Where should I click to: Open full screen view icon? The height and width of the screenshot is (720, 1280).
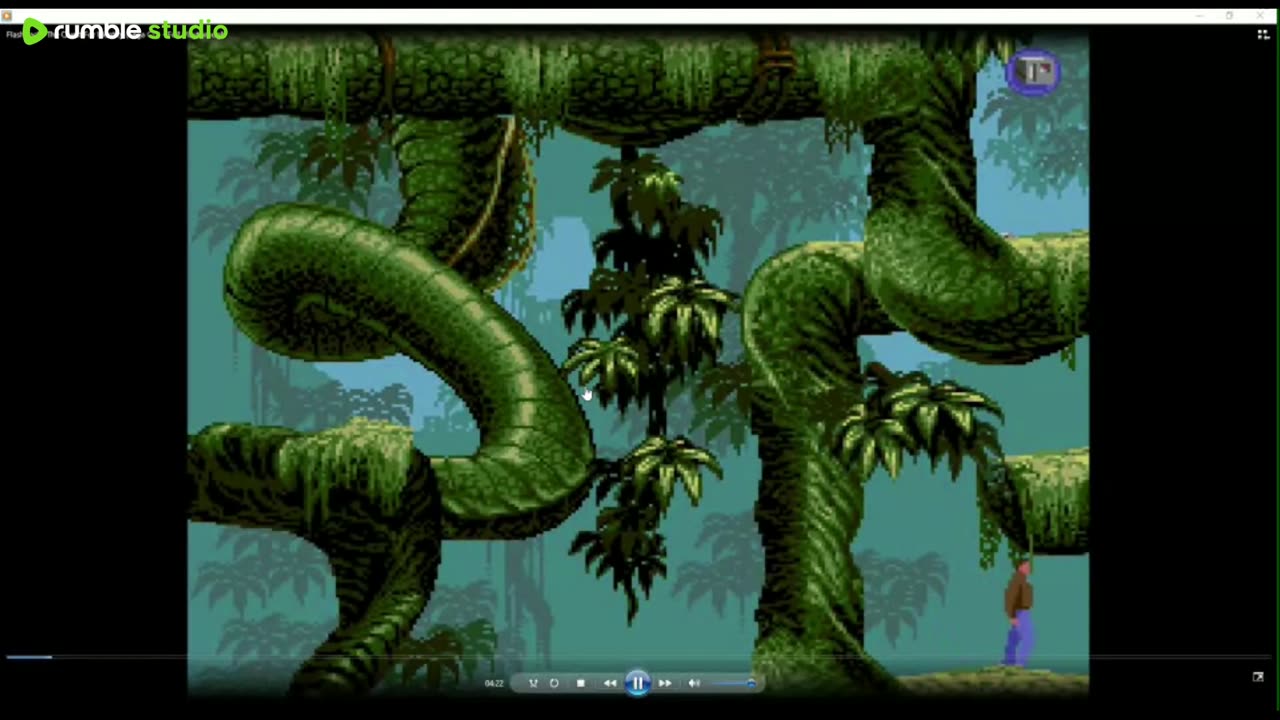pyautogui.click(x=1258, y=677)
